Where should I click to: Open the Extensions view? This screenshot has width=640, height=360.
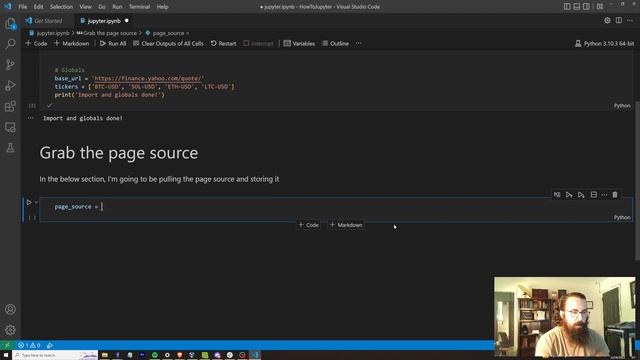10,106
